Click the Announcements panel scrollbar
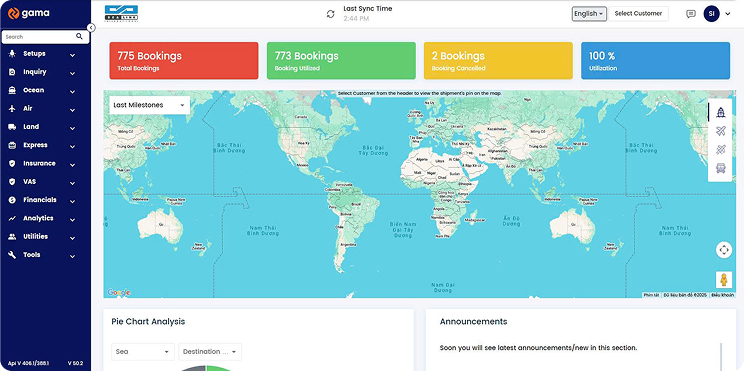 click(721, 357)
